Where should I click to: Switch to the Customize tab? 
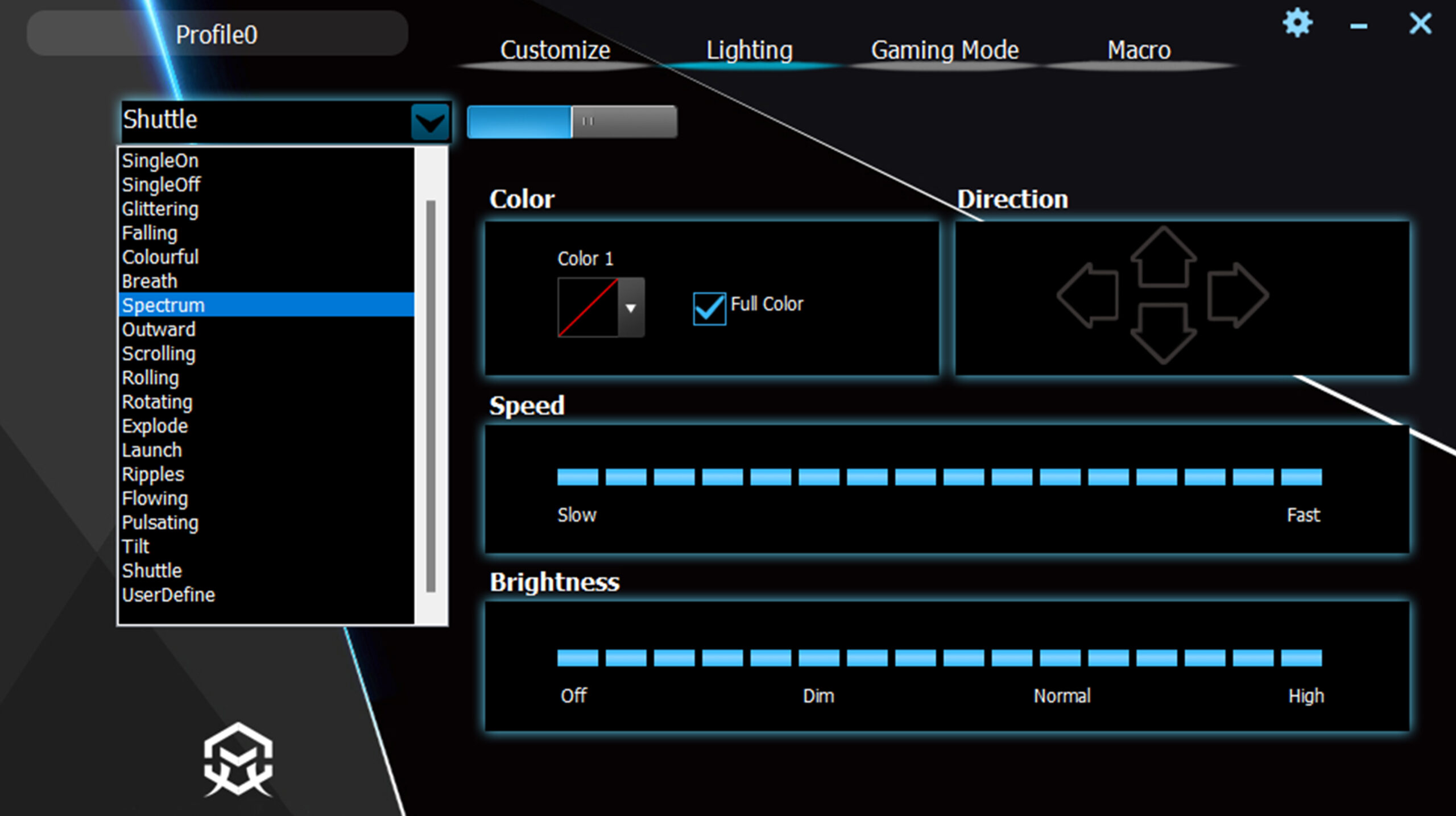pyautogui.click(x=555, y=51)
